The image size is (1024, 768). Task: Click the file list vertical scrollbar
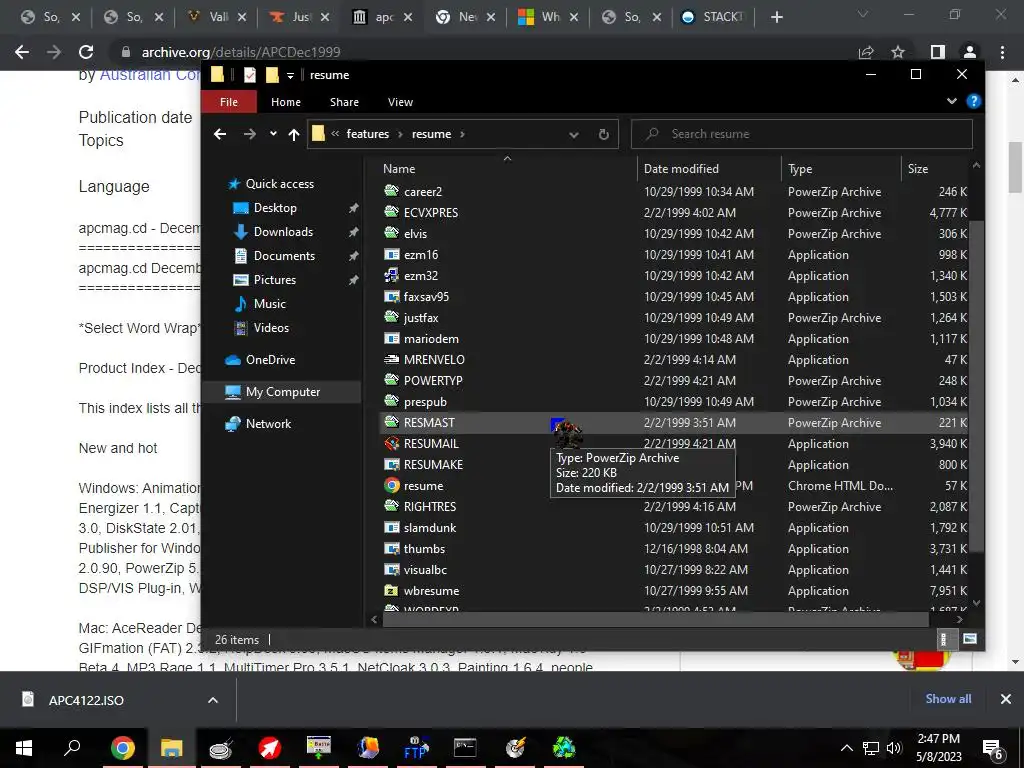pyautogui.click(x=976, y=385)
